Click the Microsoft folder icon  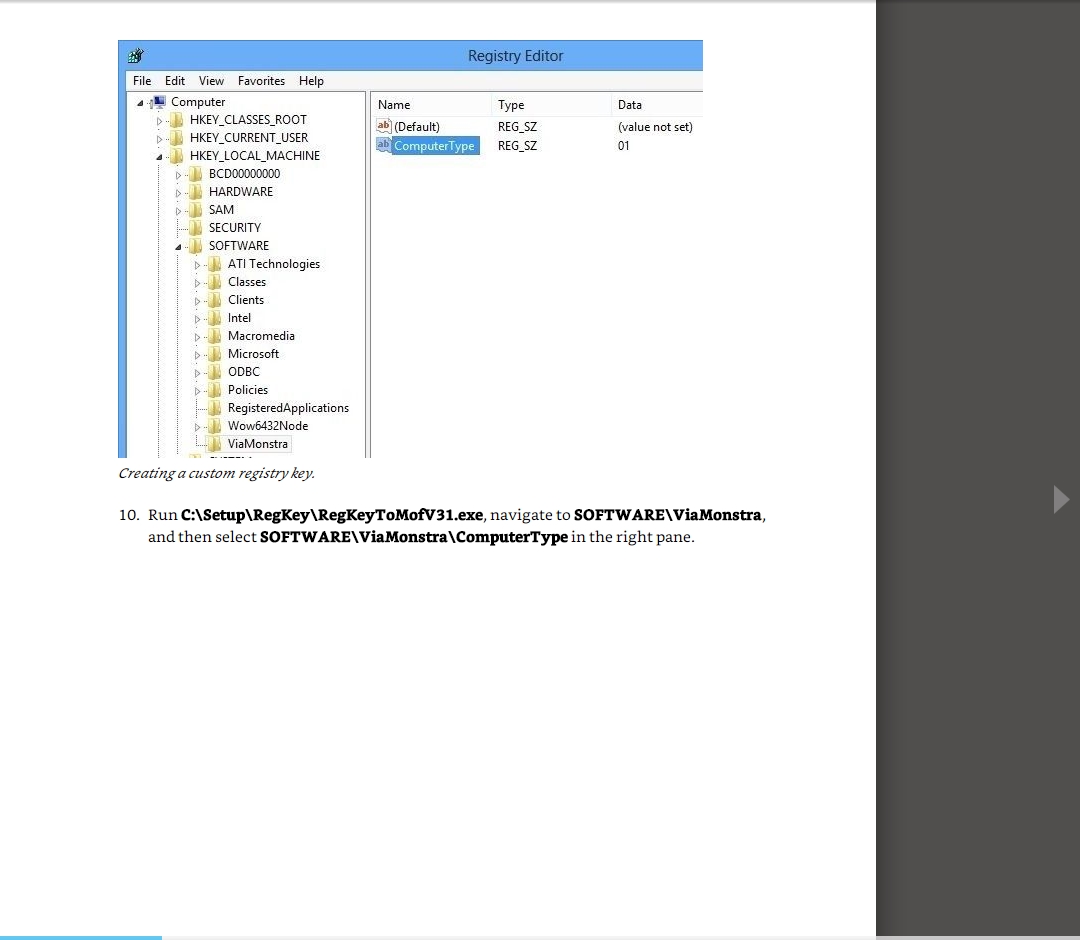(x=215, y=354)
